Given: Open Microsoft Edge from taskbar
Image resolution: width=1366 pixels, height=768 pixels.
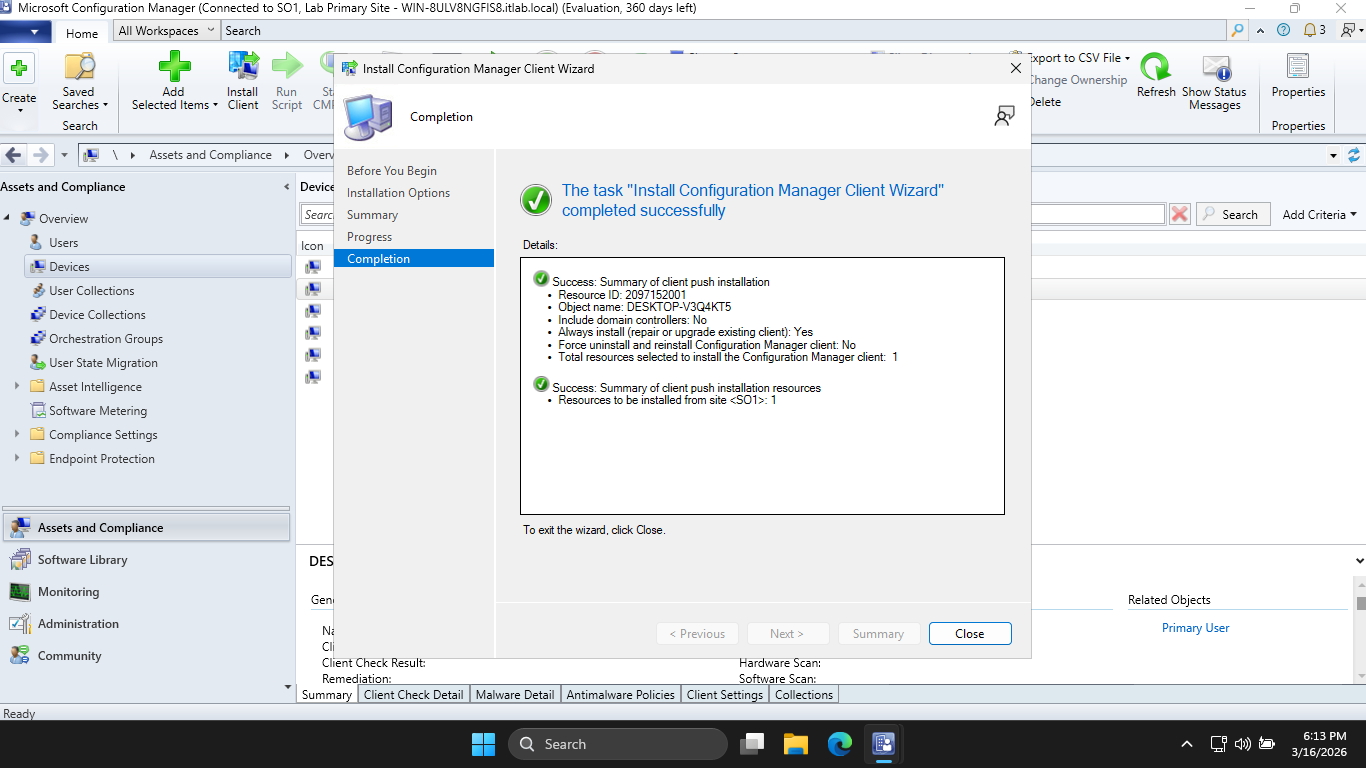Looking at the screenshot, I should pos(839,744).
